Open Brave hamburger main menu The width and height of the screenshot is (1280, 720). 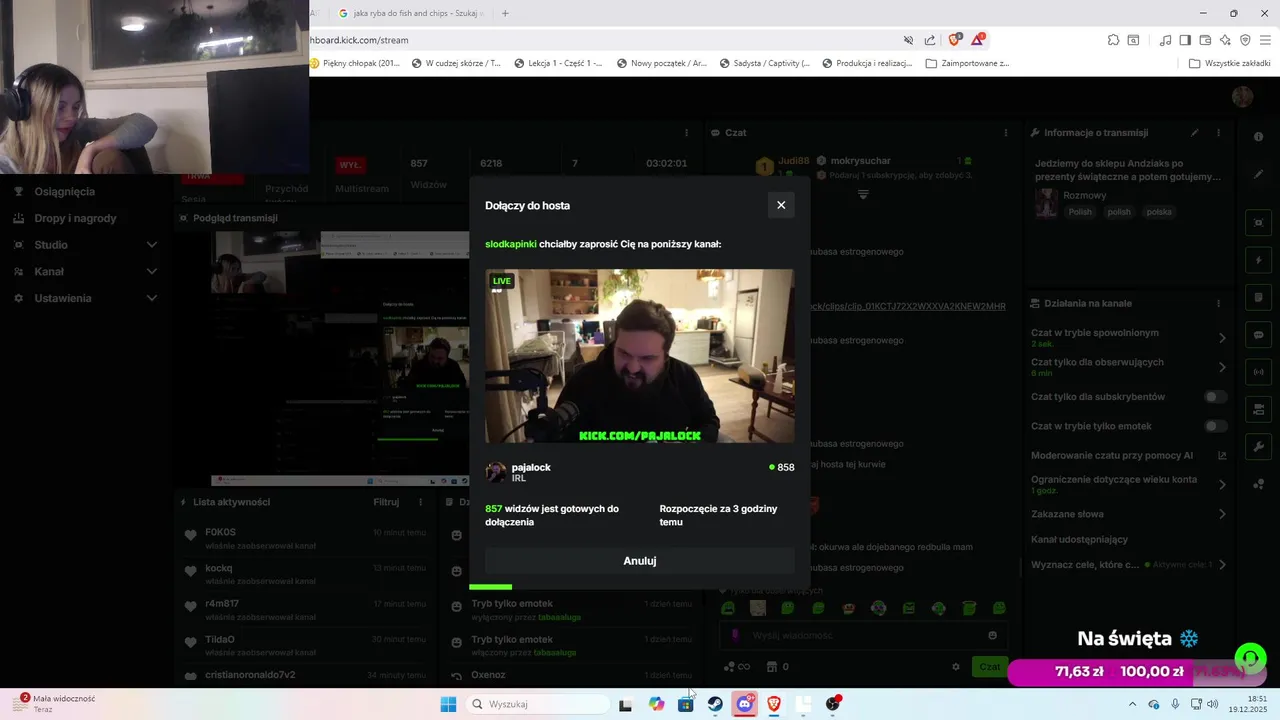click(1265, 40)
